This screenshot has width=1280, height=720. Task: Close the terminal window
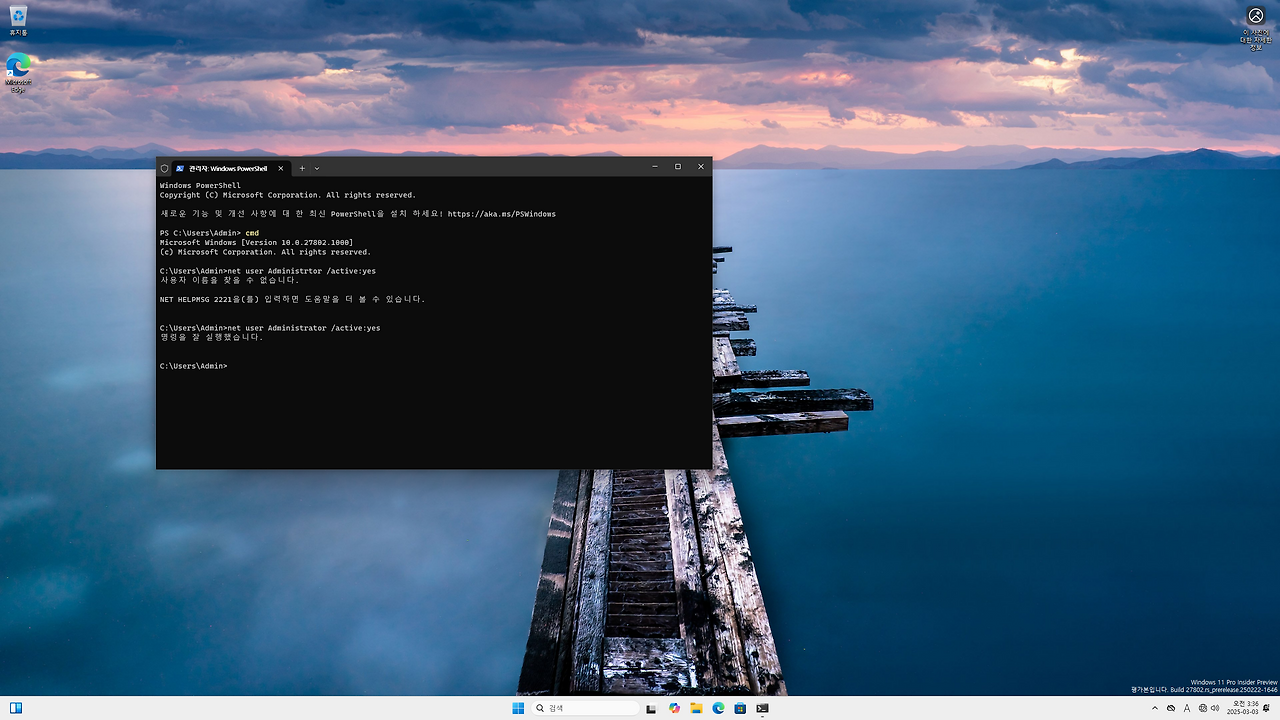tap(701, 167)
